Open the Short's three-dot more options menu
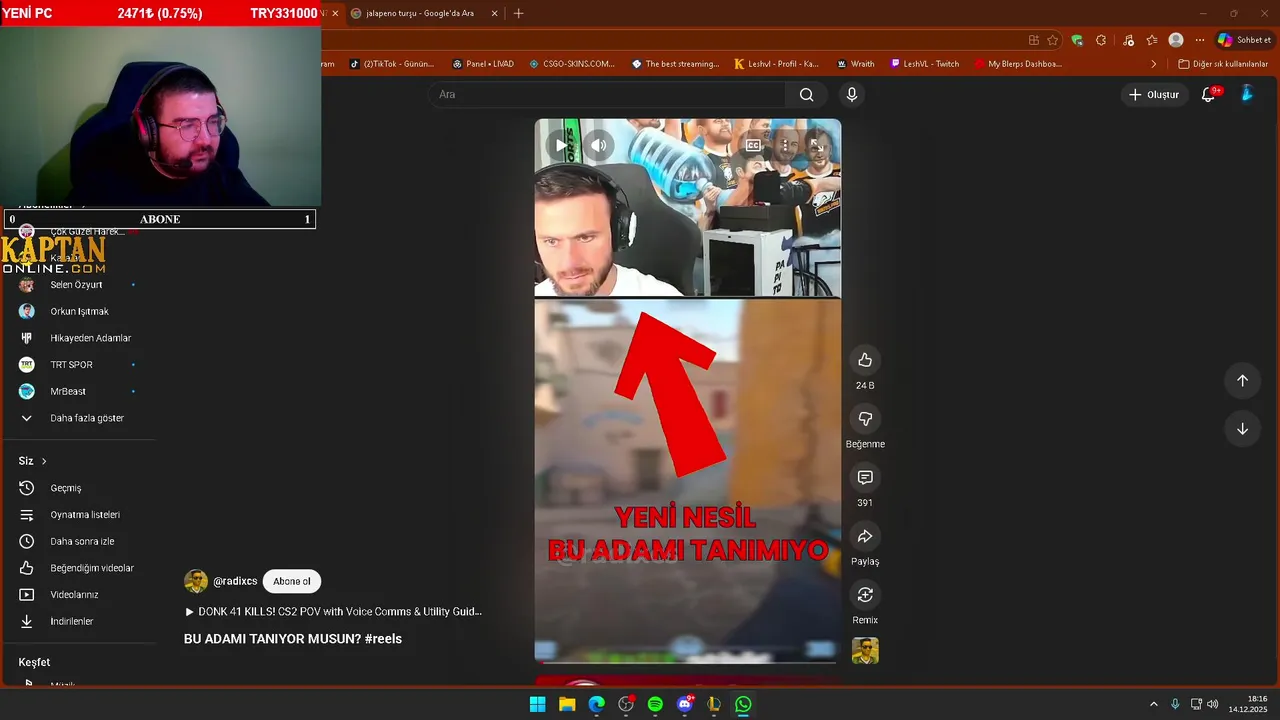This screenshot has width=1280, height=720. pos(785,145)
